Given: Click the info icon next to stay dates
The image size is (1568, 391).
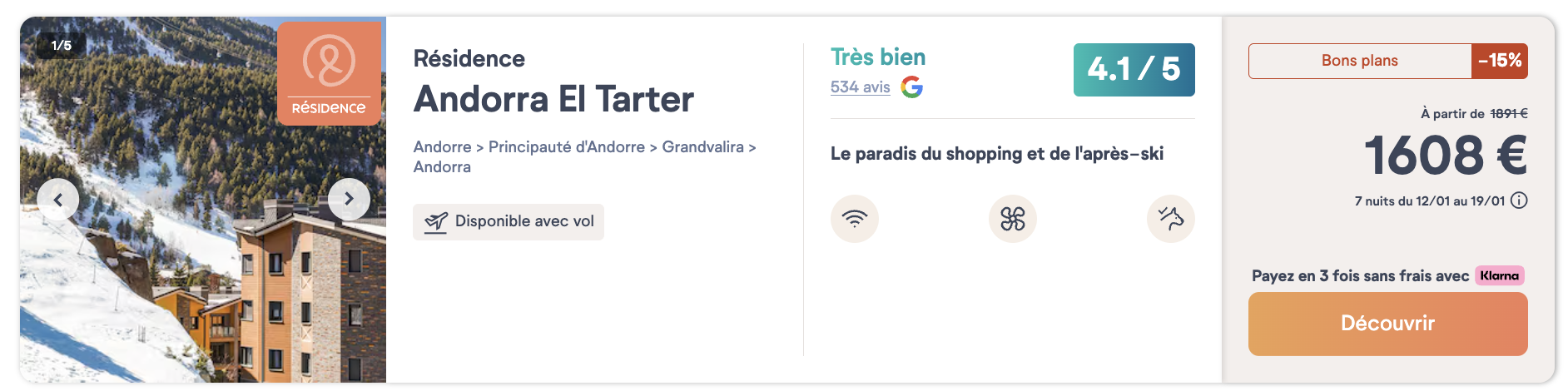Looking at the screenshot, I should pos(1519,200).
